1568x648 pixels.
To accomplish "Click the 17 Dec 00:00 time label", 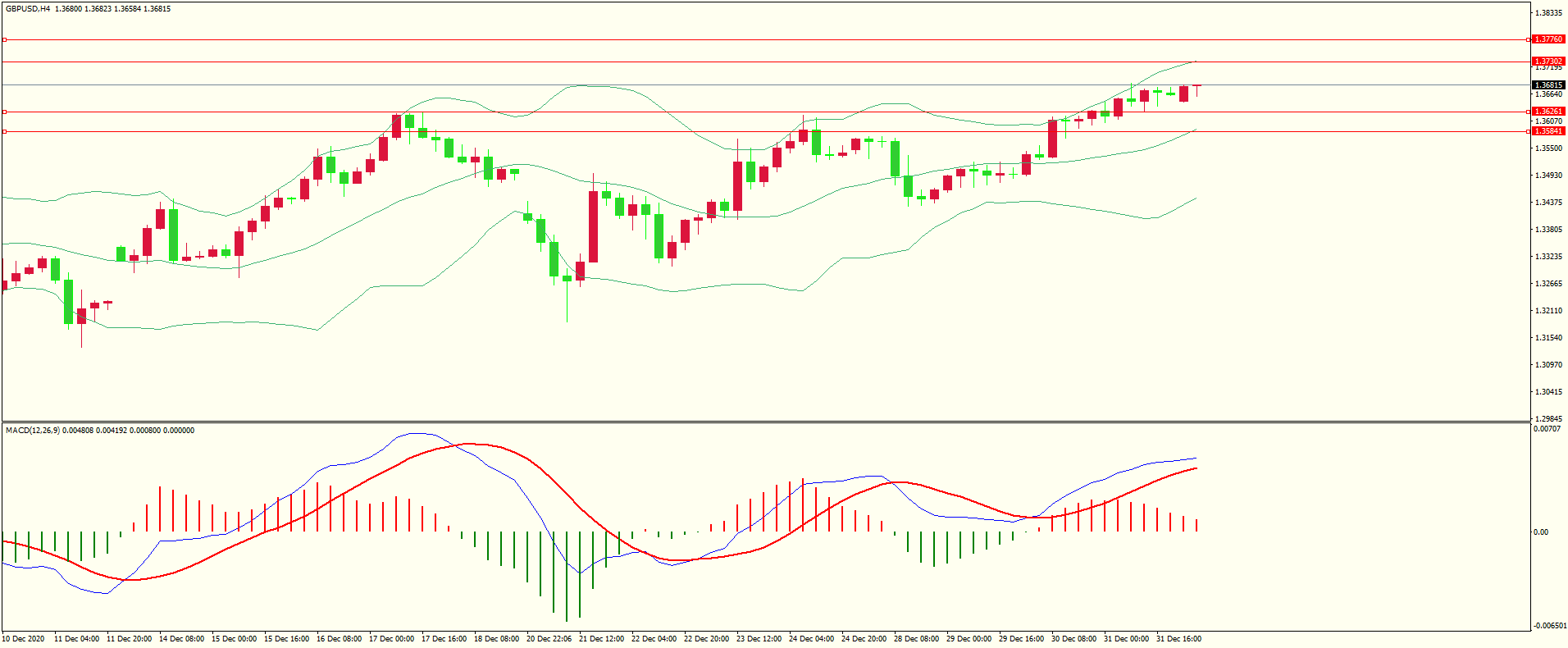I will pyautogui.click(x=391, y=639).
